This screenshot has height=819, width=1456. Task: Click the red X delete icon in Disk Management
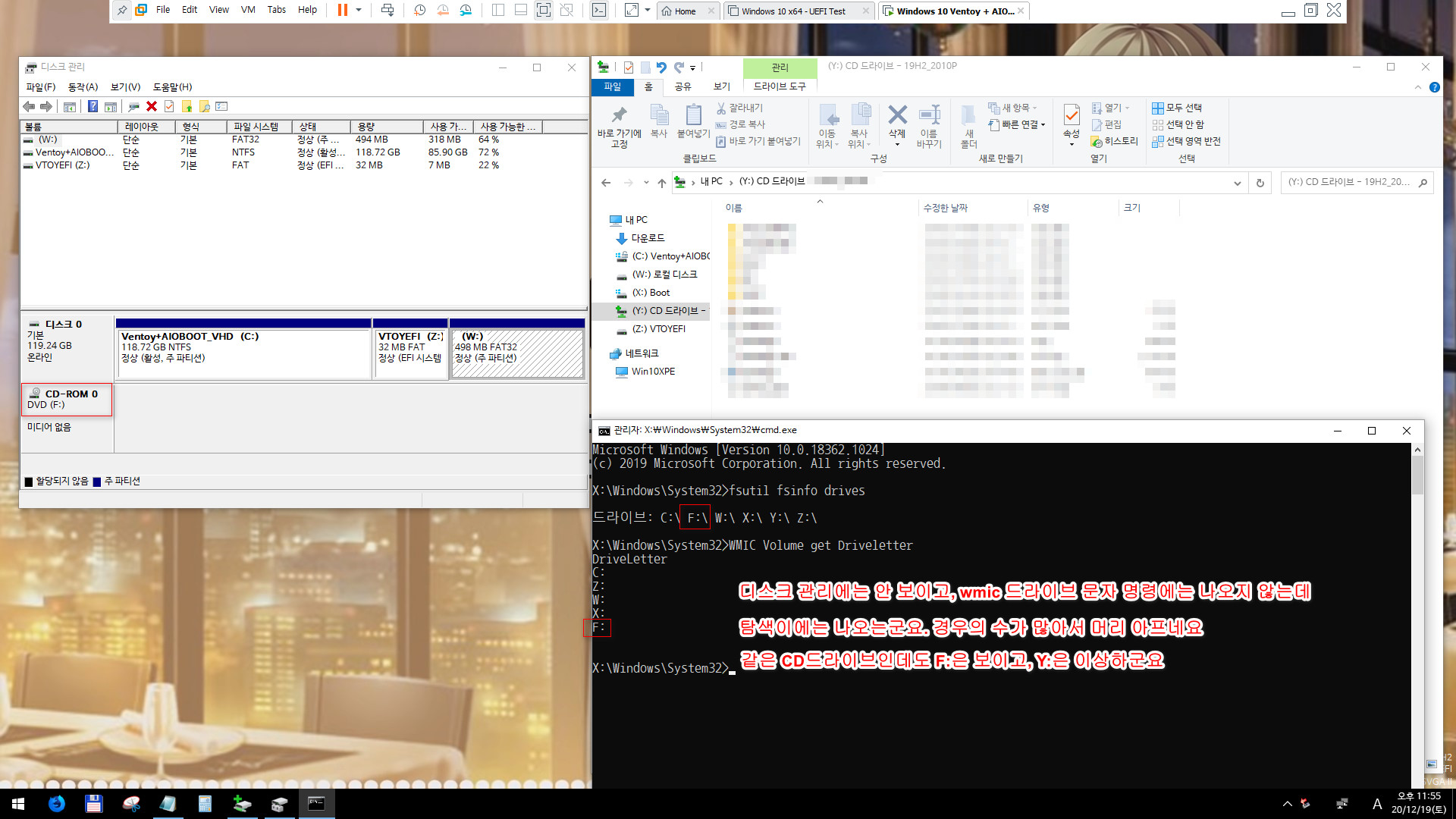tap(152, 107)
